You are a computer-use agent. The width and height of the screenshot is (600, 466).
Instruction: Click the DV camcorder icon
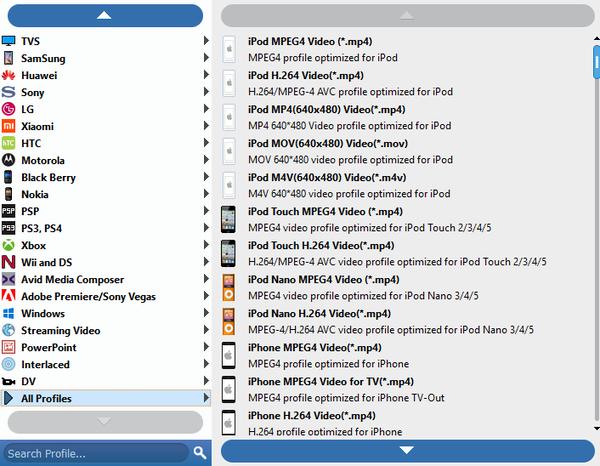[x=8, y=381]
